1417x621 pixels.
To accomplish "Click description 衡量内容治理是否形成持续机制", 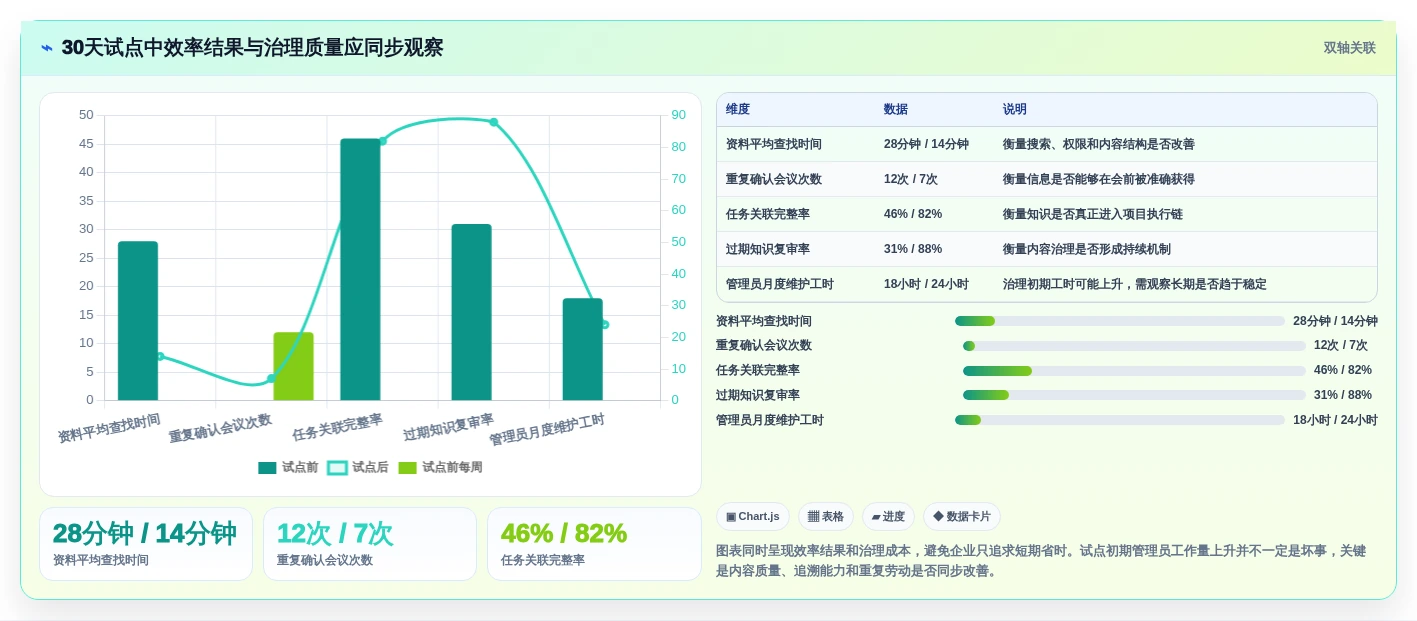I will [1087, 249].
